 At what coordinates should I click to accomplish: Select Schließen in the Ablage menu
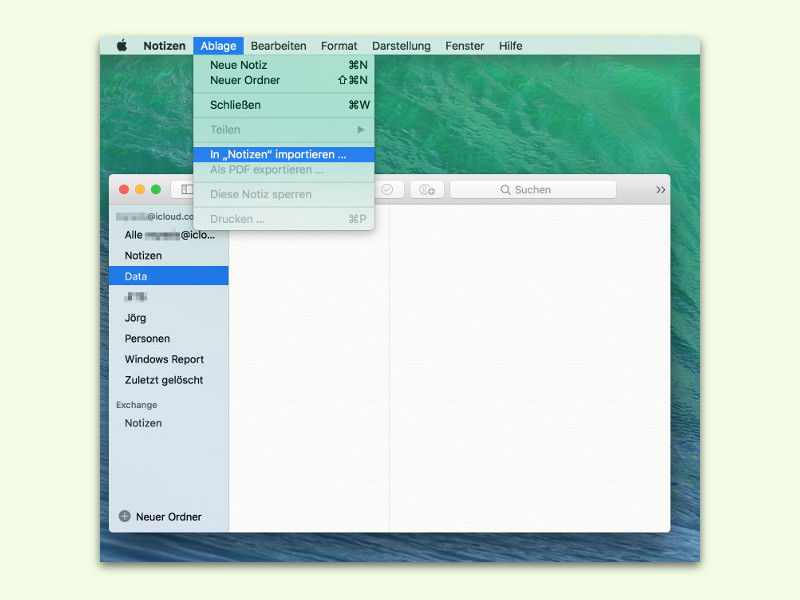click(284, 105)
